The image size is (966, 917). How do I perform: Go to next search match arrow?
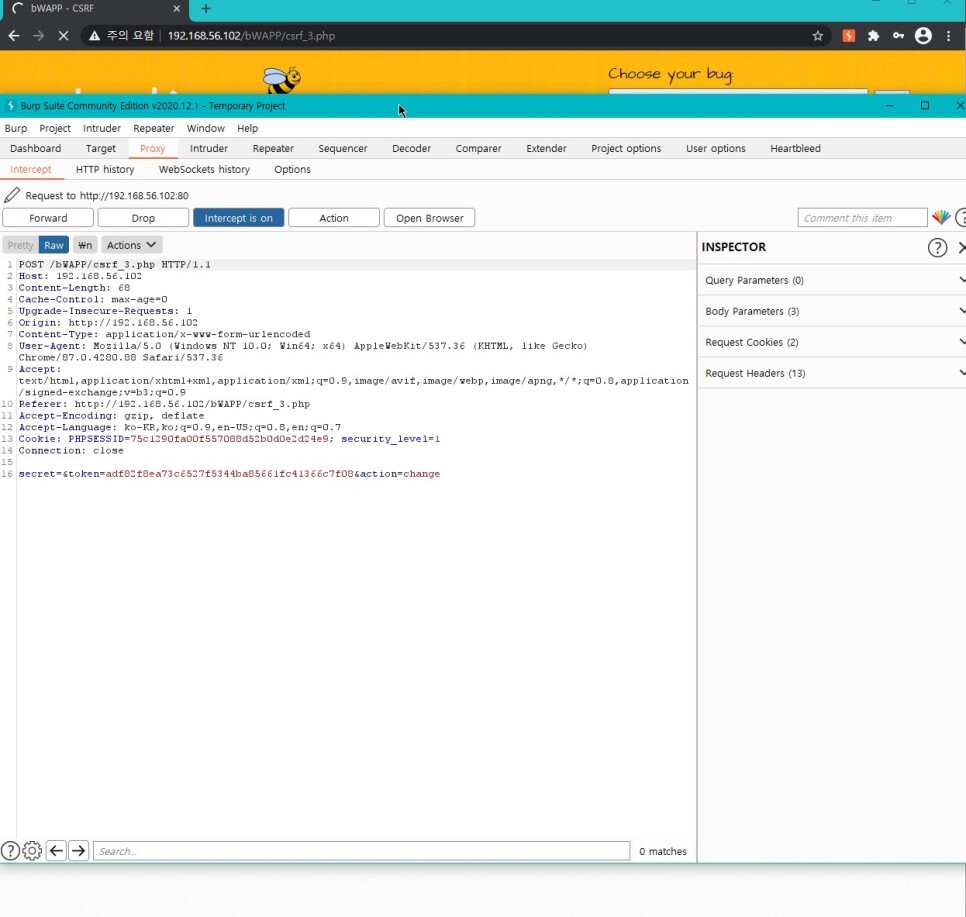(x=79, y=850)
